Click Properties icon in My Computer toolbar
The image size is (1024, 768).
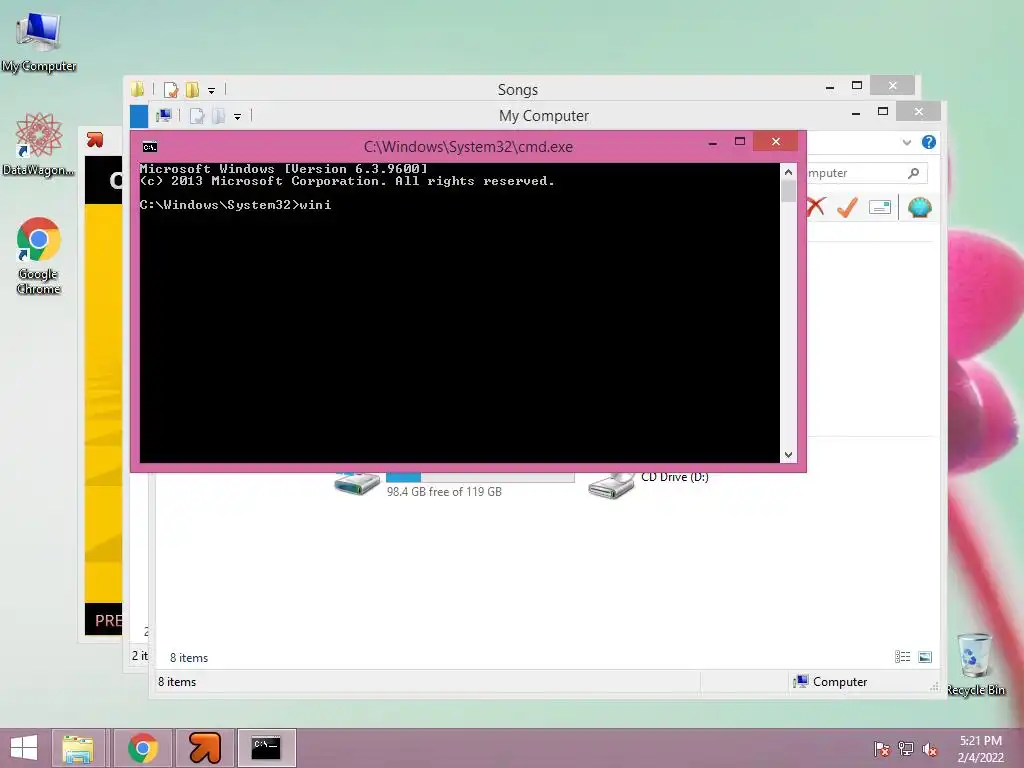(197, 116)
